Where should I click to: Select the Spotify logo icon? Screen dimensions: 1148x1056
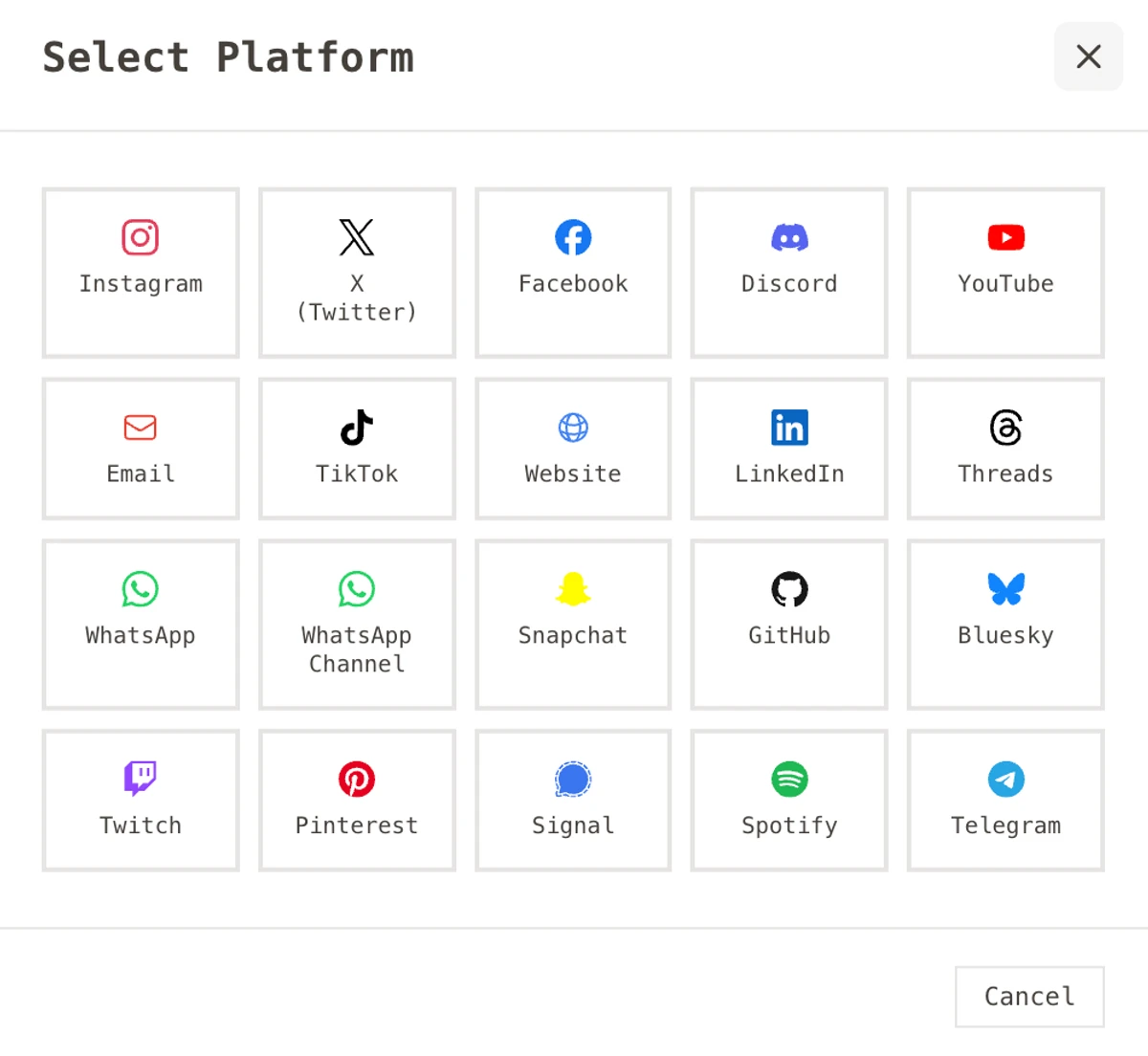coord(789,780)
